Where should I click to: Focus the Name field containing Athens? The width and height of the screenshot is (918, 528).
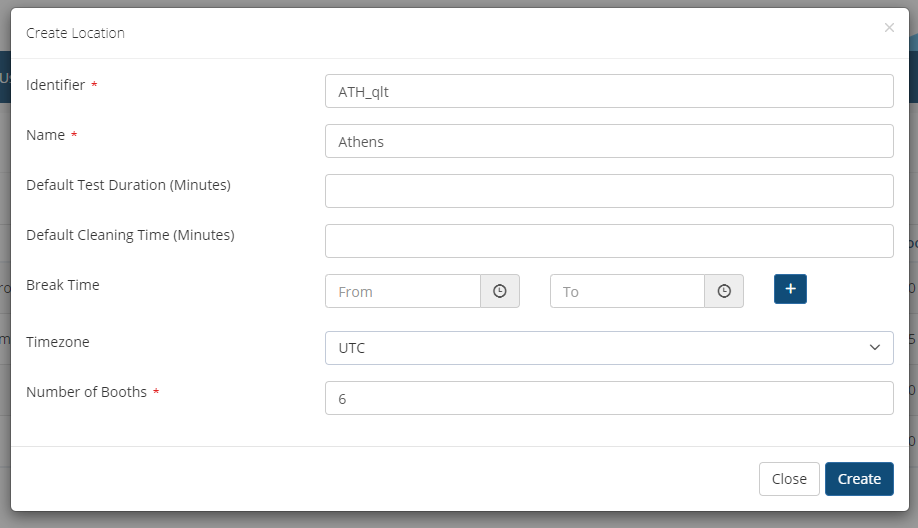[x=609, y=141]
